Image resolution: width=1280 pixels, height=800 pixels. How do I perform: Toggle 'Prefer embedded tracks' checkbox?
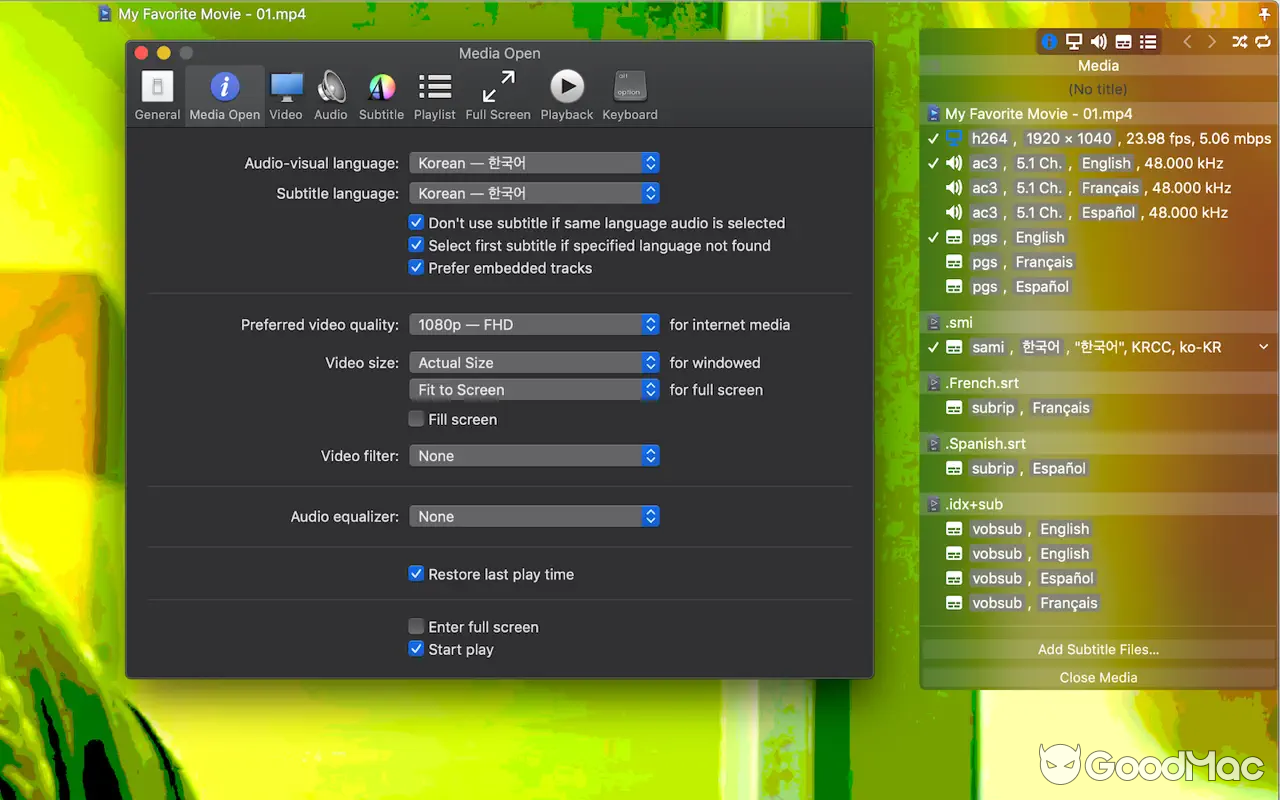coord(416,267)
